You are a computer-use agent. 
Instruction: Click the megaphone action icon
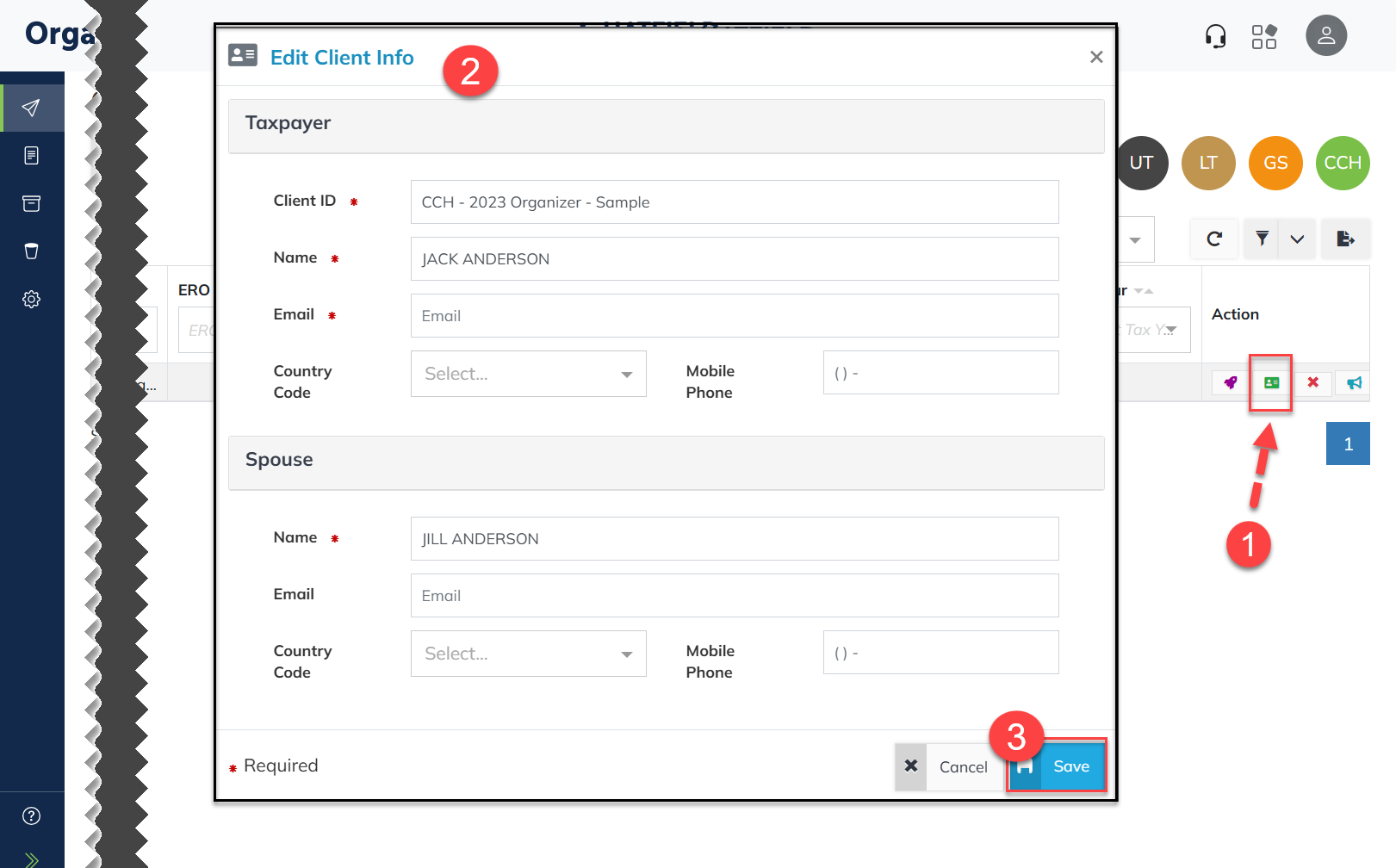1354,382
